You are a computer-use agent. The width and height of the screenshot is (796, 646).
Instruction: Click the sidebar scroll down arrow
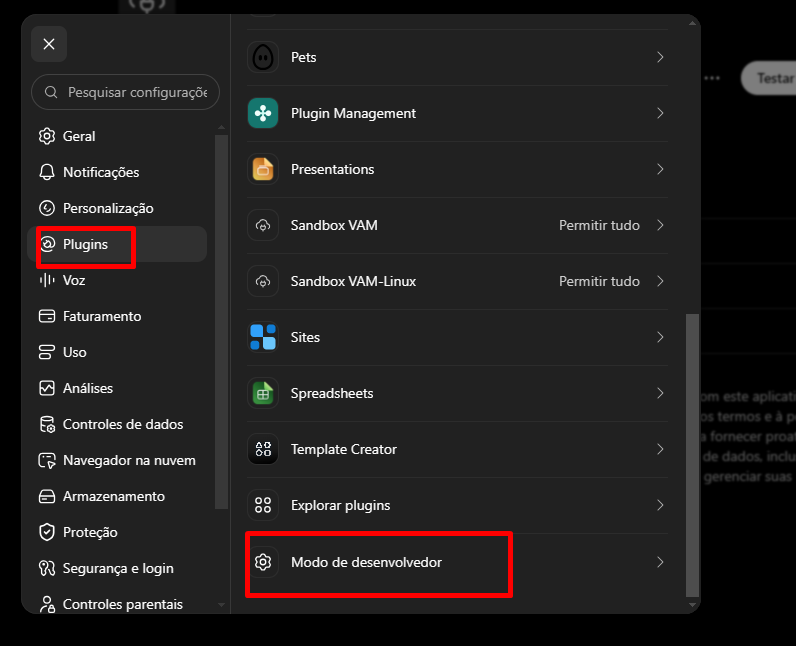pyautogui.click(x=221, y=605)
